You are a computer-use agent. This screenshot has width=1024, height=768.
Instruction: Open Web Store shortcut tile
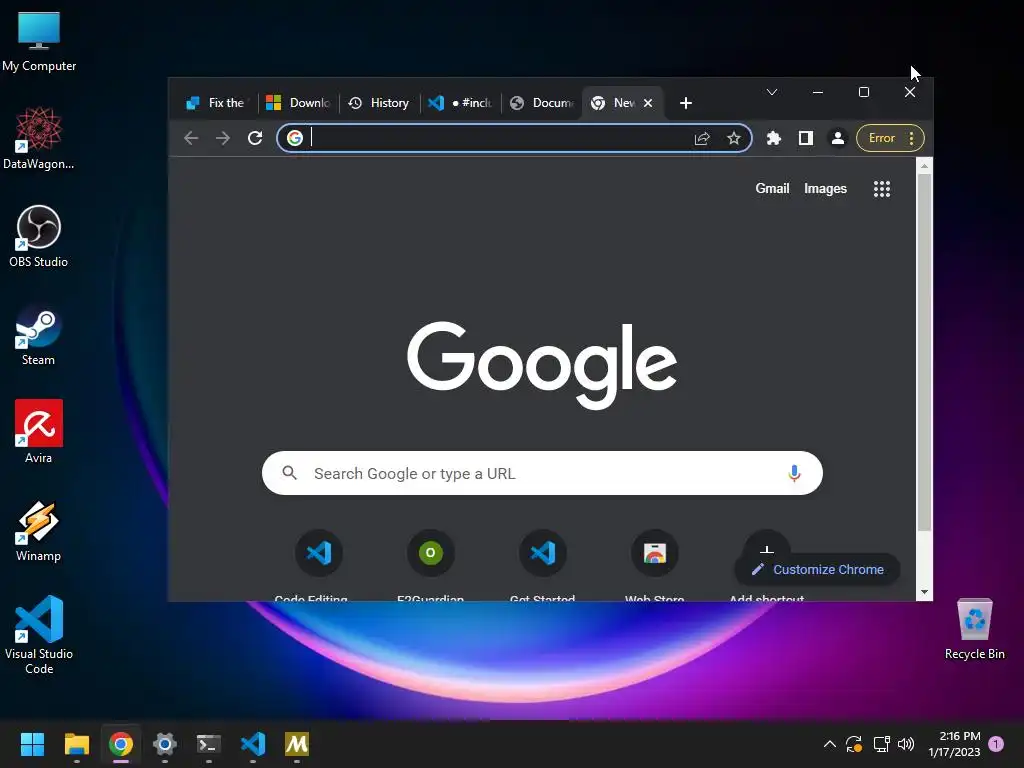[x=654, y=566]
